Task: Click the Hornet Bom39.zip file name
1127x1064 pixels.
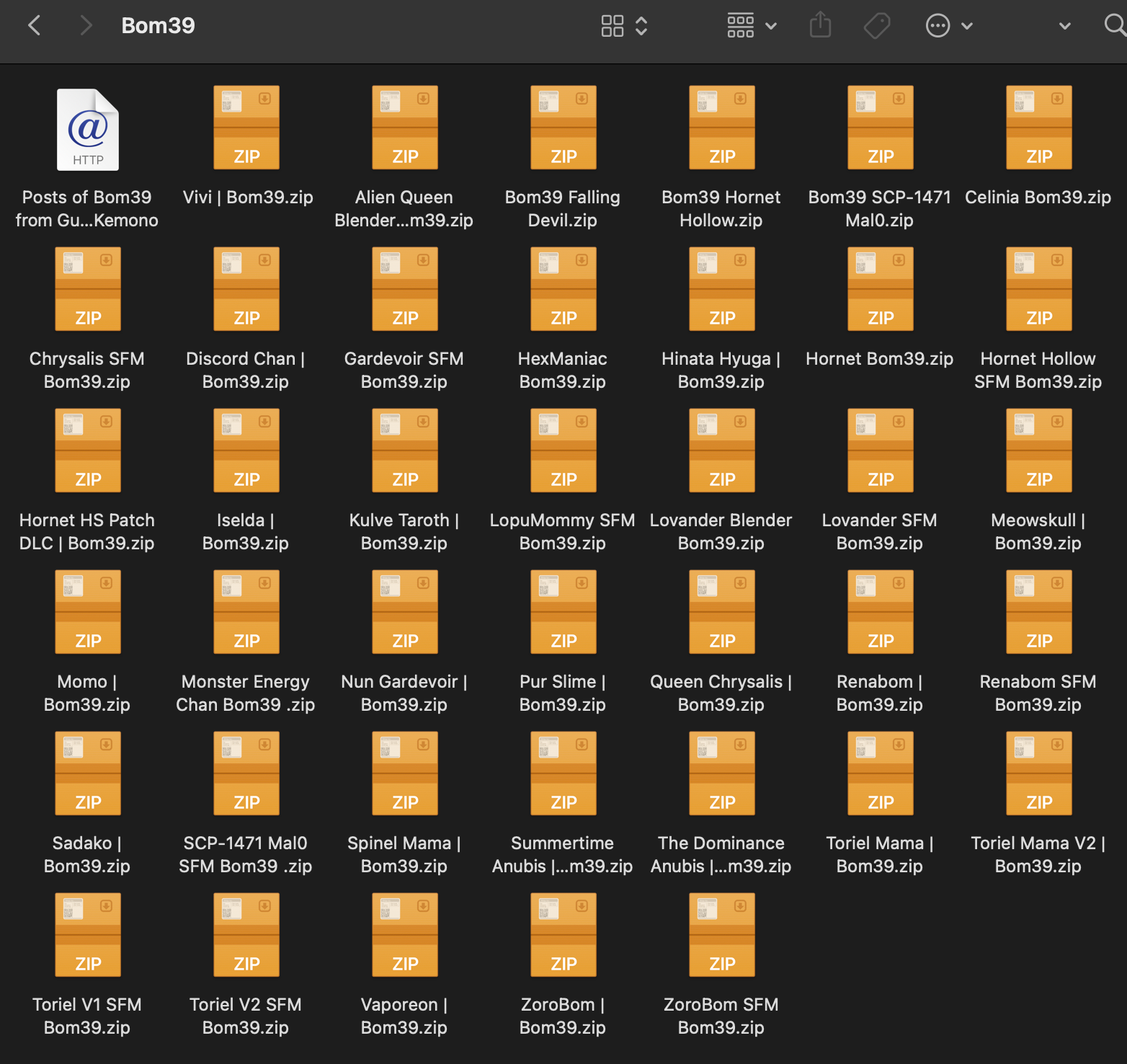Action: (x=880, y=359)
